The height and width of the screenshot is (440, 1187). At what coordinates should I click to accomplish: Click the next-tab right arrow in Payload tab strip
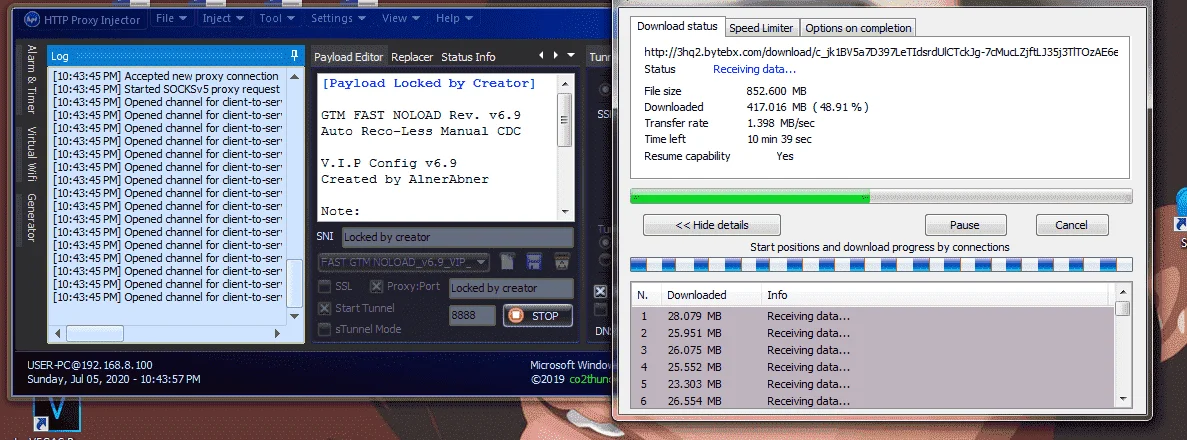point(556,55)
